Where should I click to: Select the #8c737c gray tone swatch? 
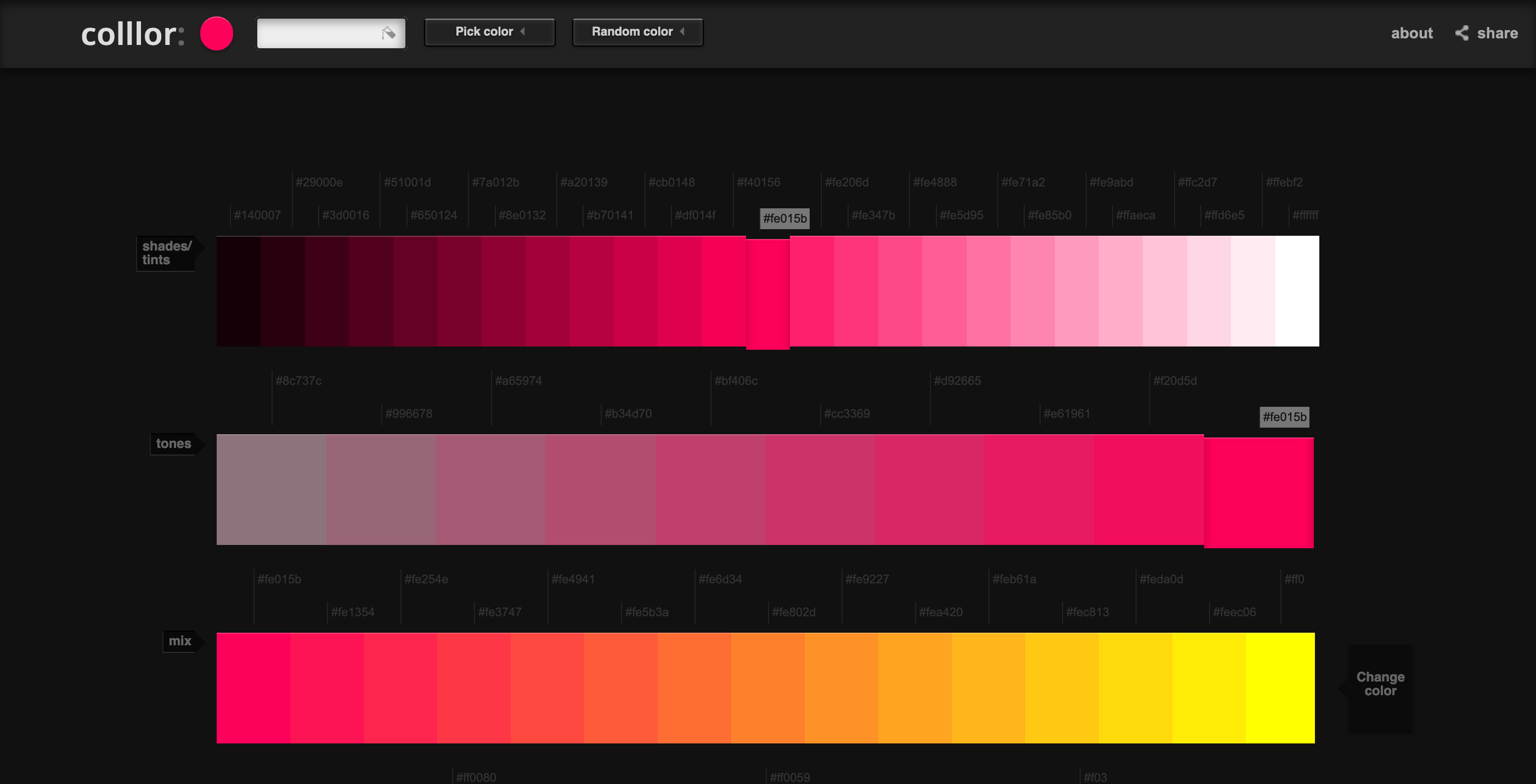272,489
